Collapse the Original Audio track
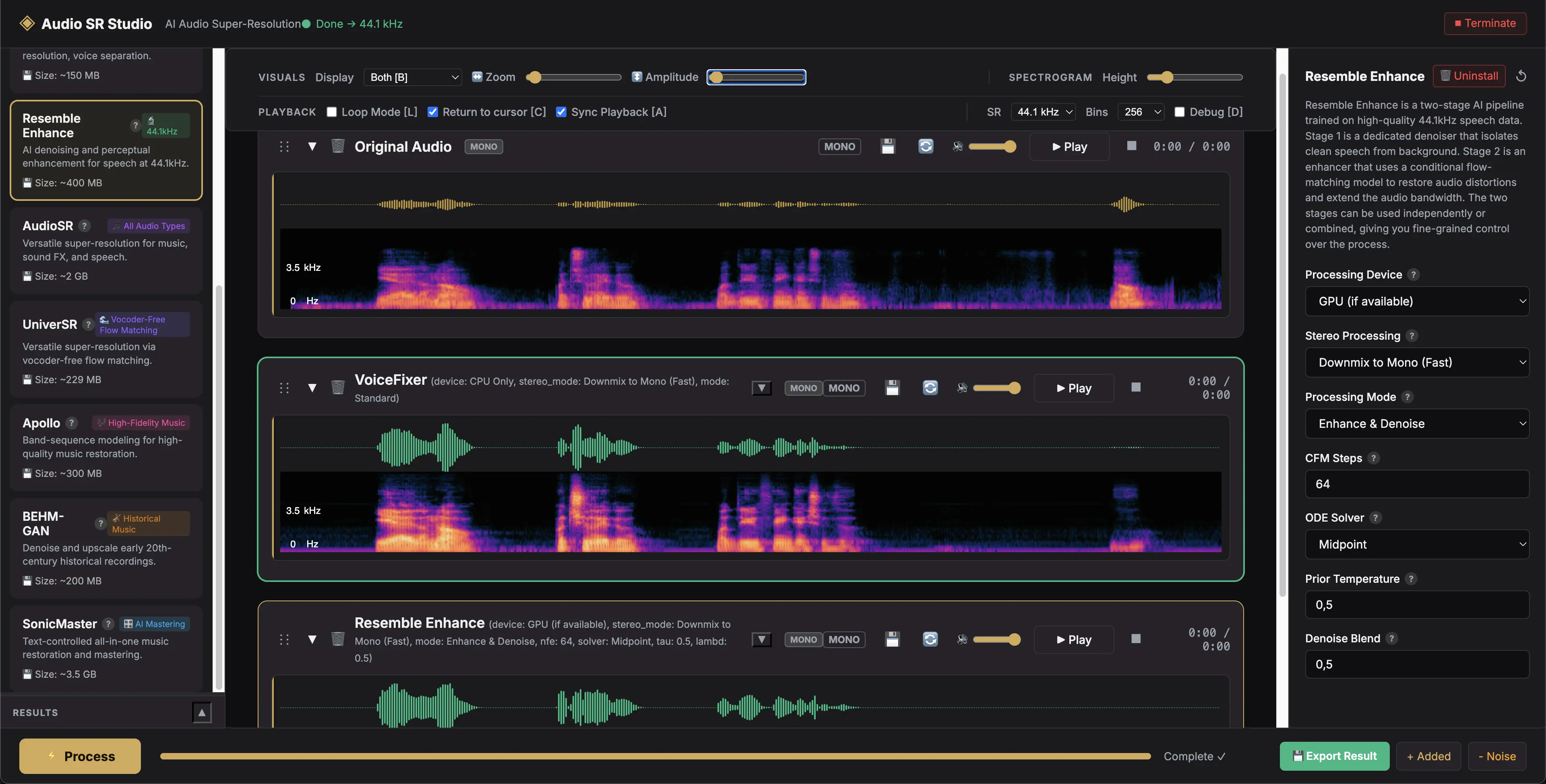This screenshot has height=784, width=1546. pos(312,146)
